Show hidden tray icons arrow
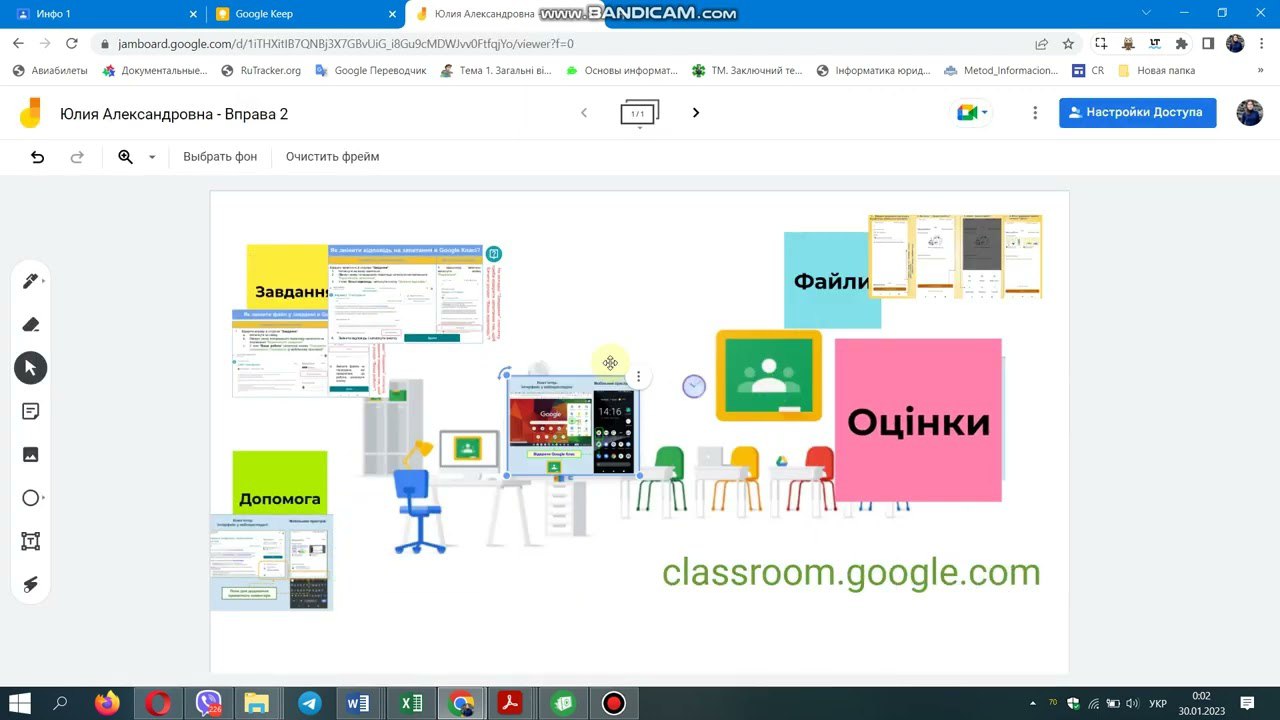Screen dimensions: 1280x720 coord(1032,703)
